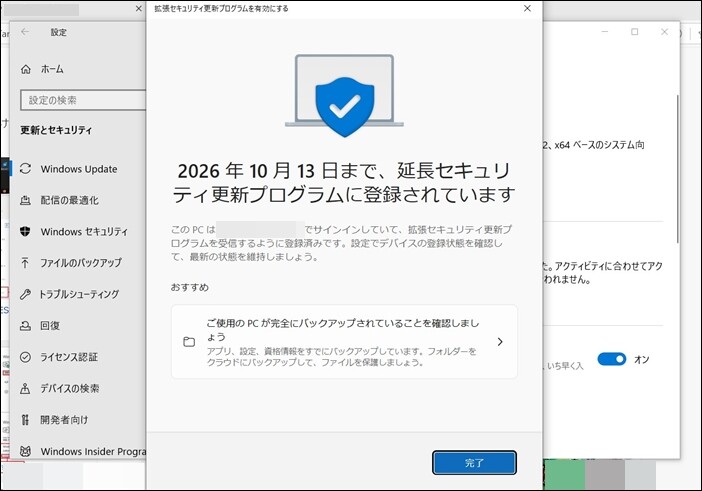Open Windows Update in the sidebar
The image size is (702, 491).
79,169
